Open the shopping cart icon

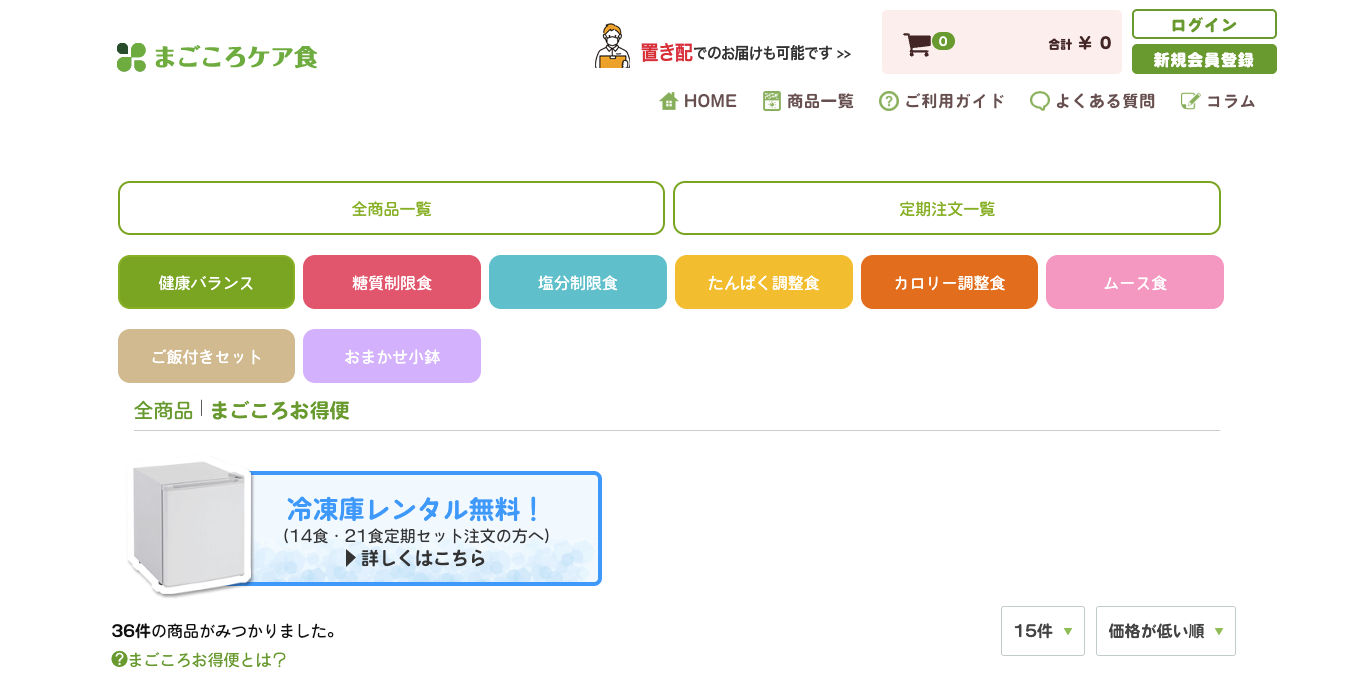[x=919, y=42]
